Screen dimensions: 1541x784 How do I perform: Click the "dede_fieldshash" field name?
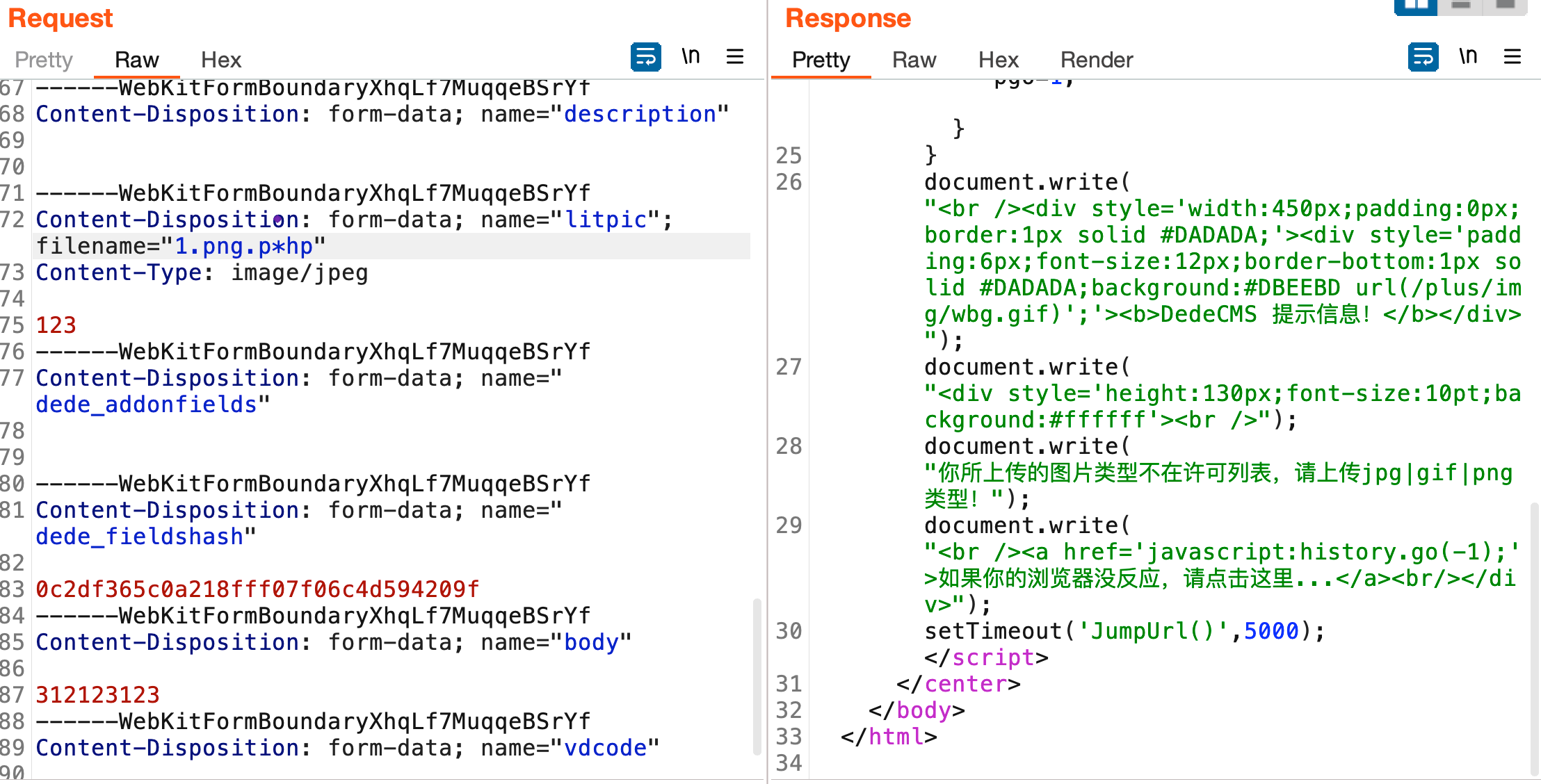(139, 537)
